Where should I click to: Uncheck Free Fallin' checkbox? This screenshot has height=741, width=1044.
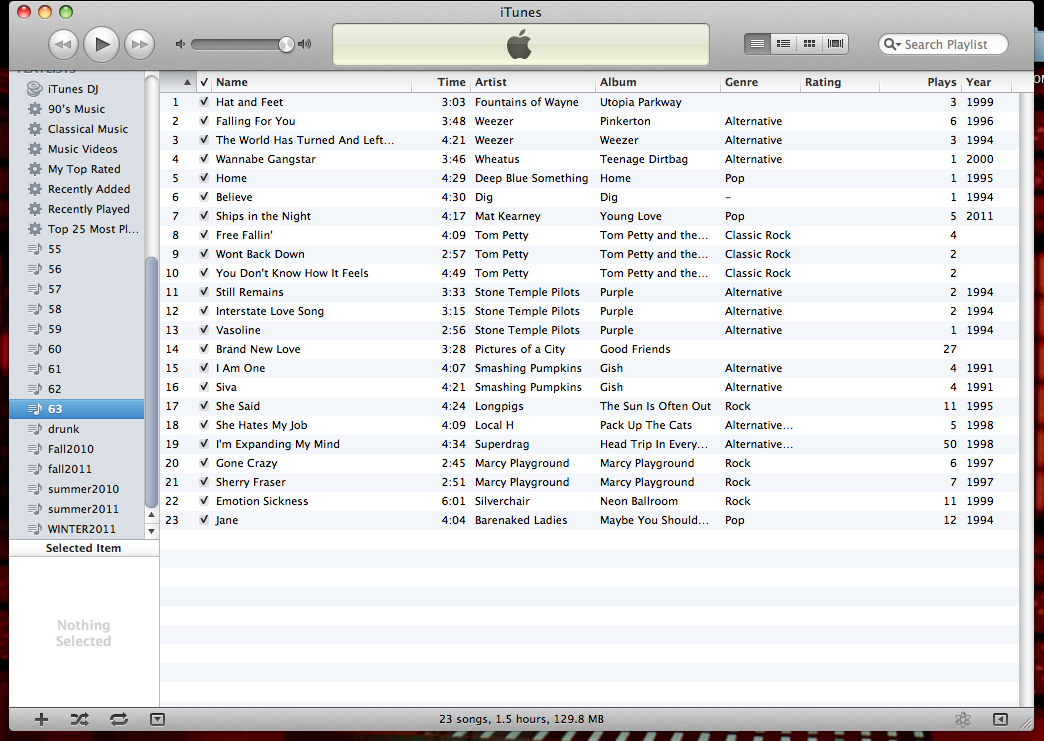[204, 235]
